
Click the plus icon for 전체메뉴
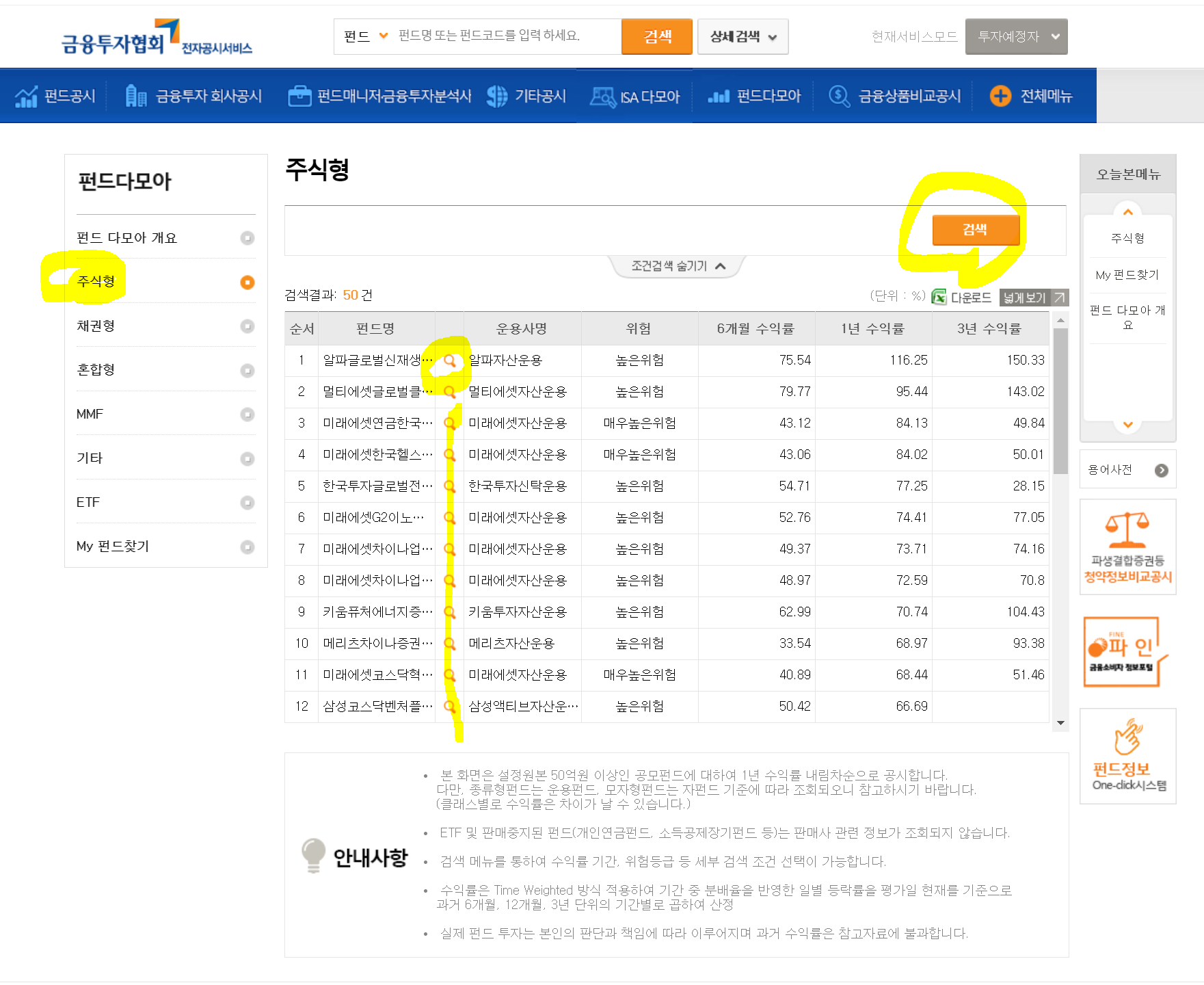(x=1000, y=96)
